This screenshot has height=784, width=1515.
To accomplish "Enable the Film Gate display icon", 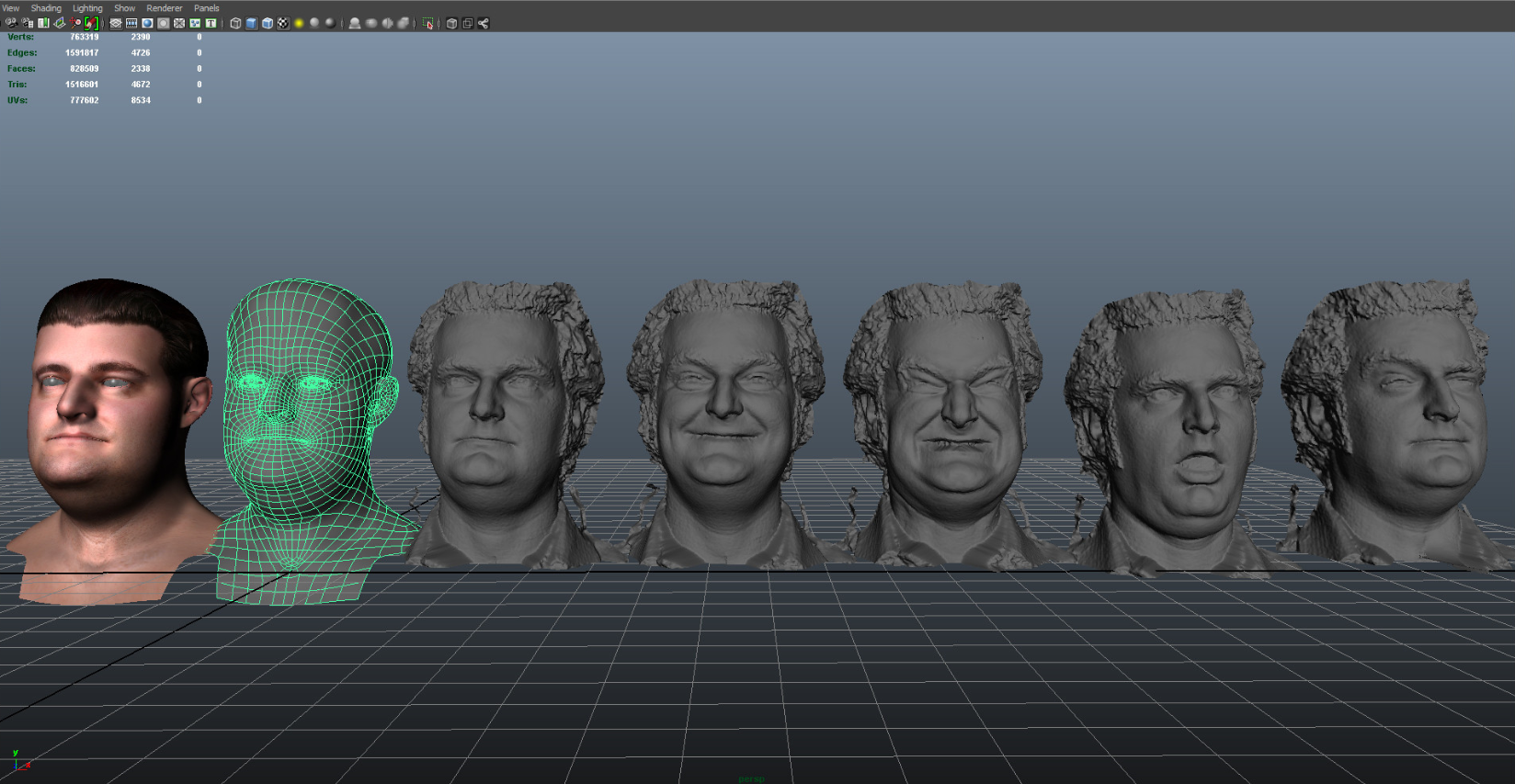I will click(x=131, y=23).
